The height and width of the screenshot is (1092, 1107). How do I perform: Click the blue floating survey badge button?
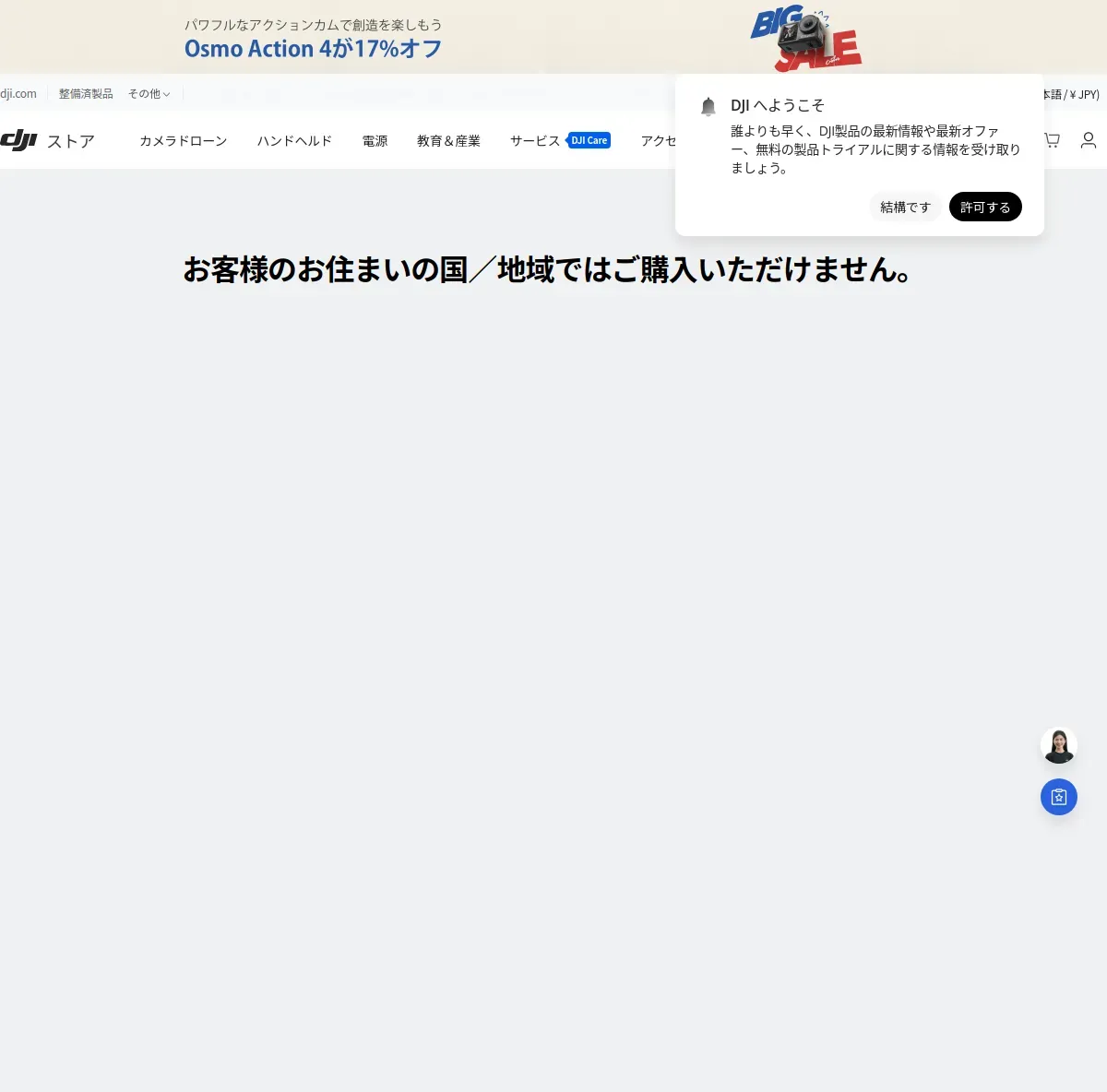click(1059, 797)
